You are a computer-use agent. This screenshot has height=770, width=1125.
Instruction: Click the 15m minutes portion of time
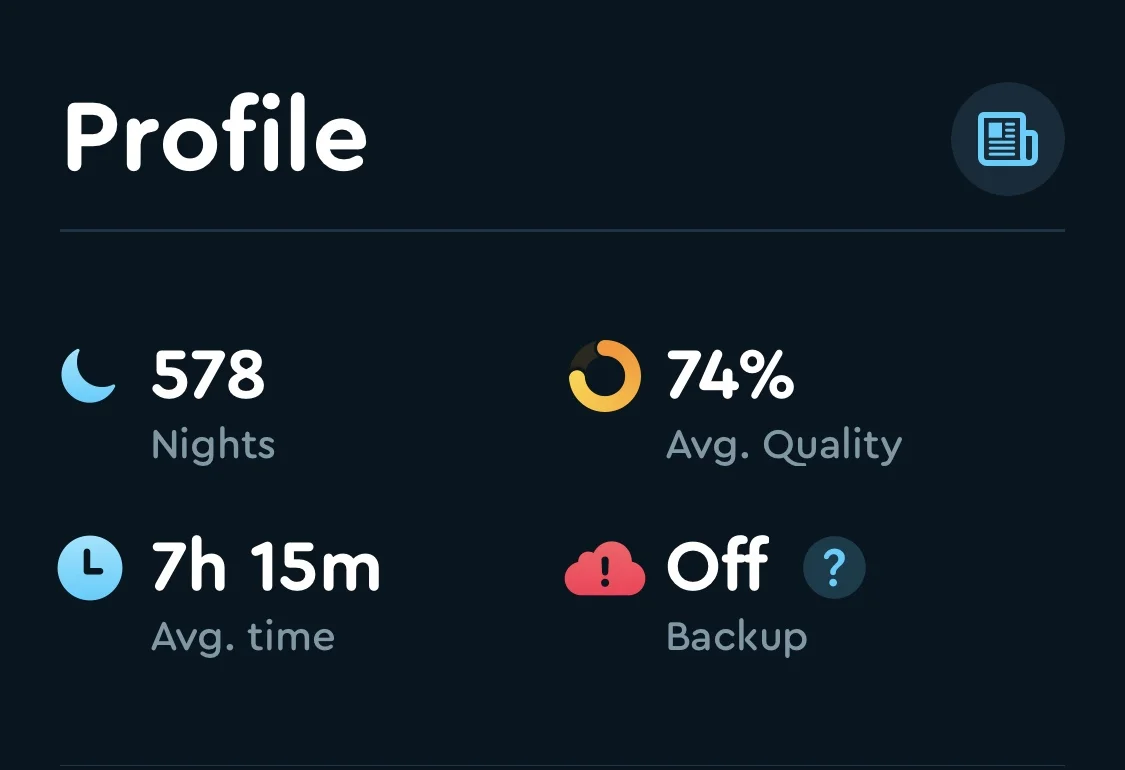[x=316, y=566]
